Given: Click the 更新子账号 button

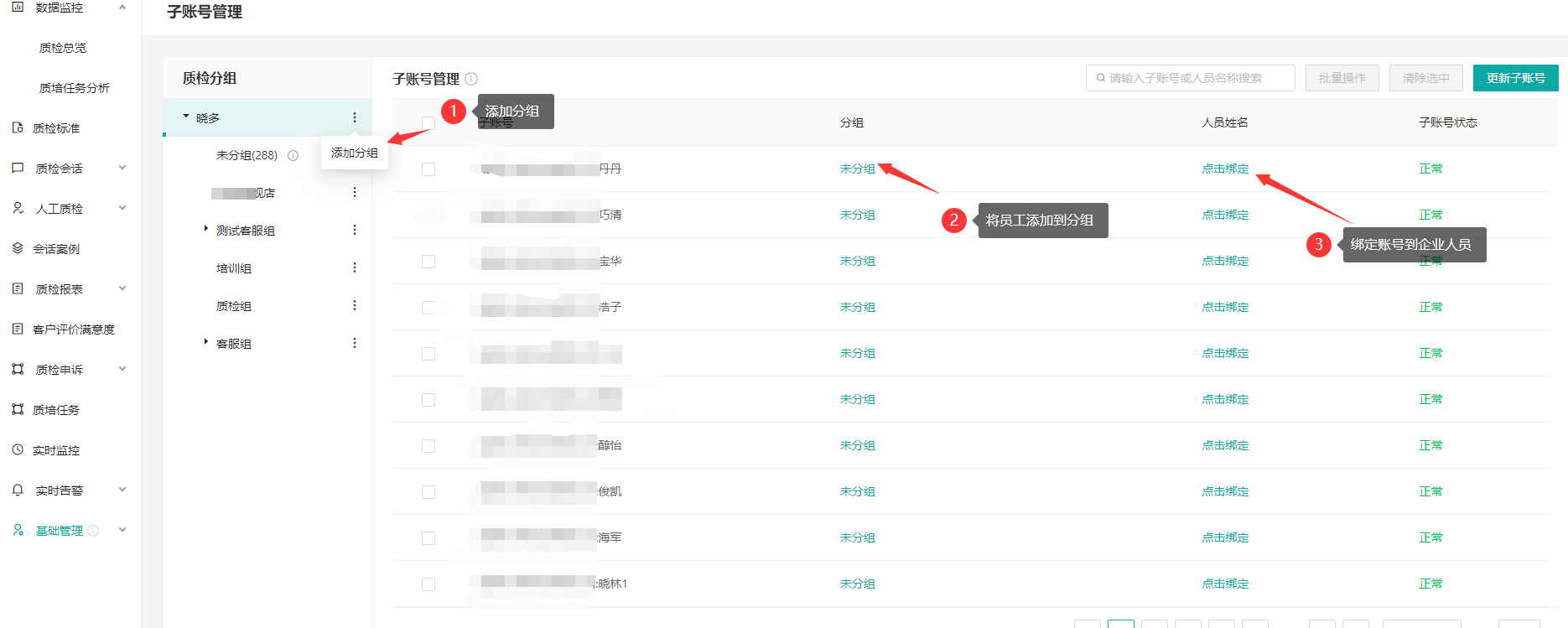Looking at the screenshot, I should pyautogui.click(x=1516, y=78).
